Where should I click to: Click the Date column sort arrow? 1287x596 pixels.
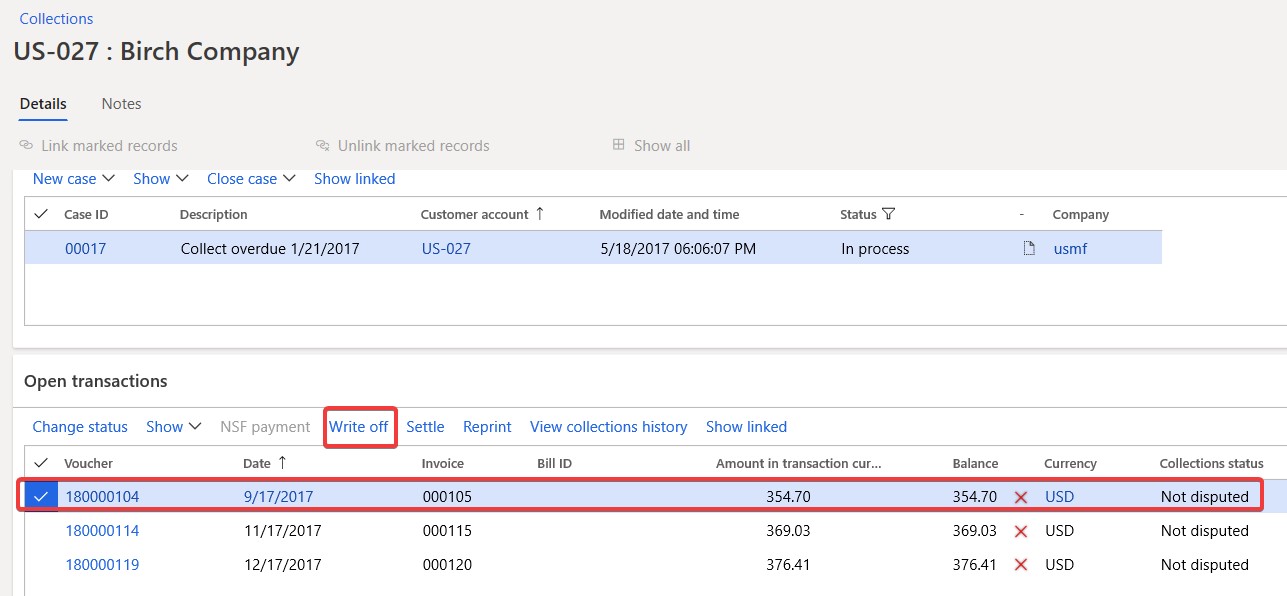click(283, 463)
